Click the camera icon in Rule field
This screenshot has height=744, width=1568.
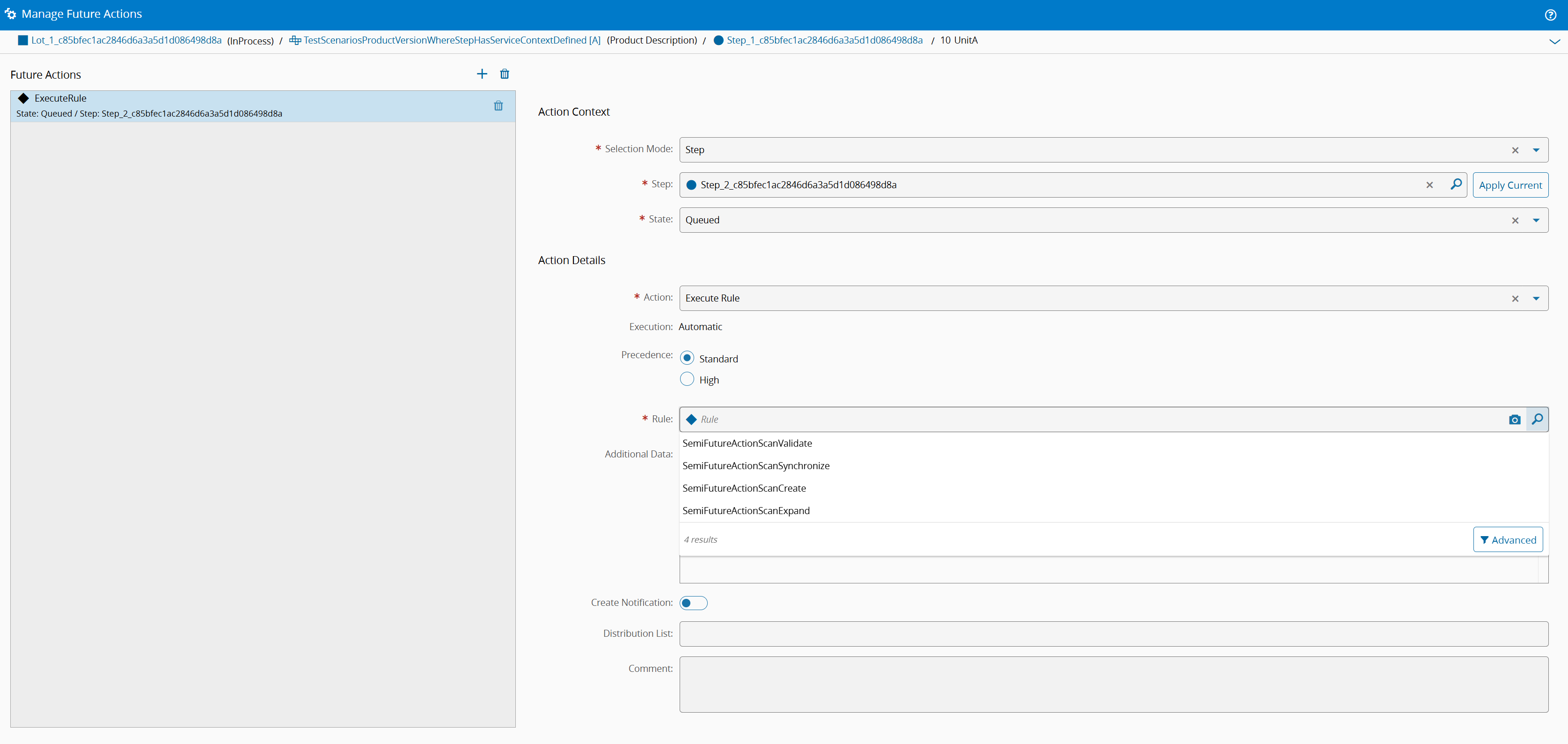1515,420
